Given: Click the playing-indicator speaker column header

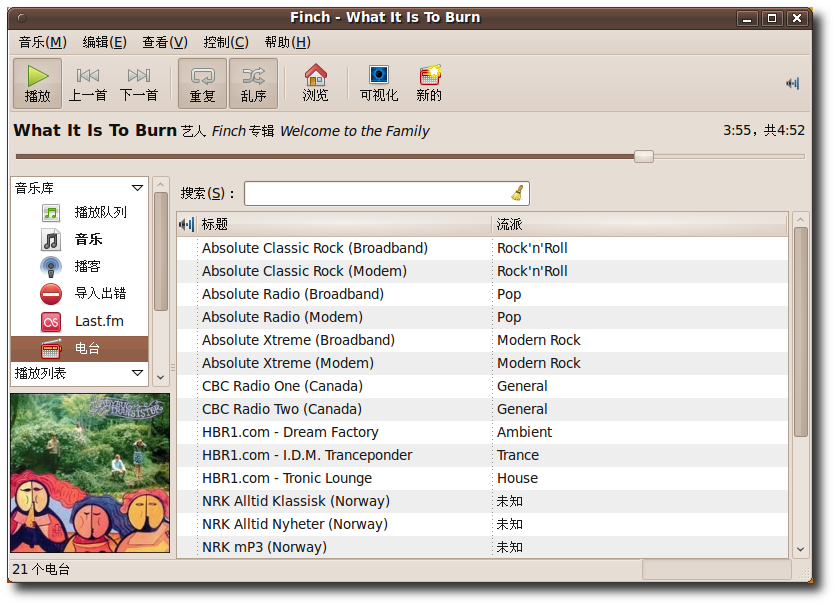Looking at the screenshot, I should click(187, 224).
